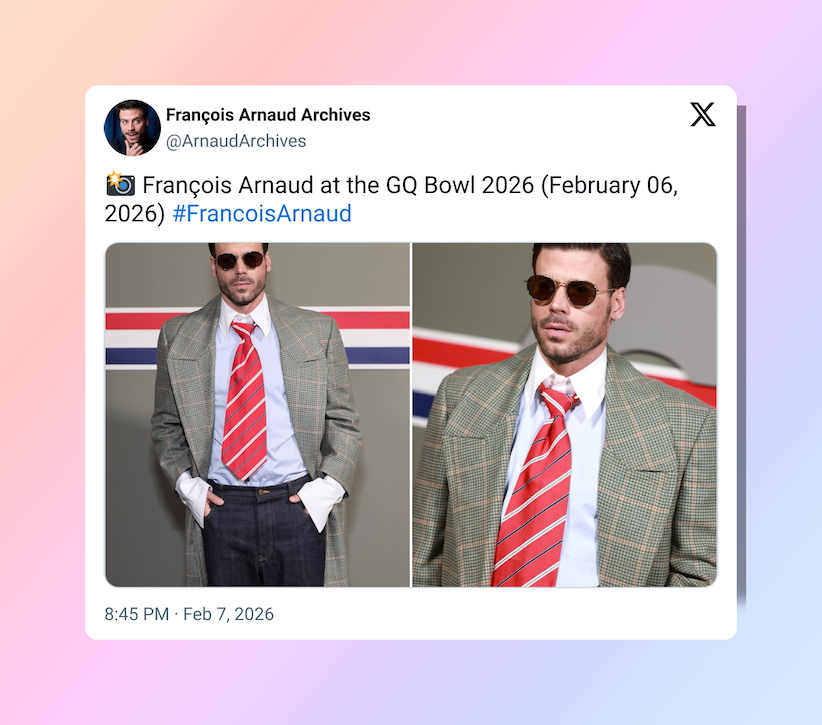This screenshot has width=822, height=725.
Task: Open the right close-up portrait photo thumbnail
Action: (564, 414)
